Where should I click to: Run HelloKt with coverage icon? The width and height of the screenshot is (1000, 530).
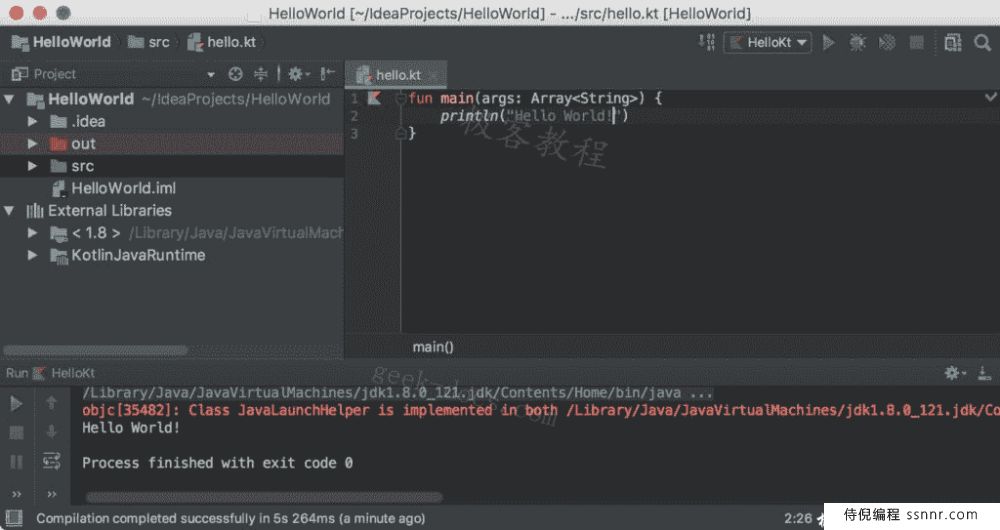[x=887, y=43]
